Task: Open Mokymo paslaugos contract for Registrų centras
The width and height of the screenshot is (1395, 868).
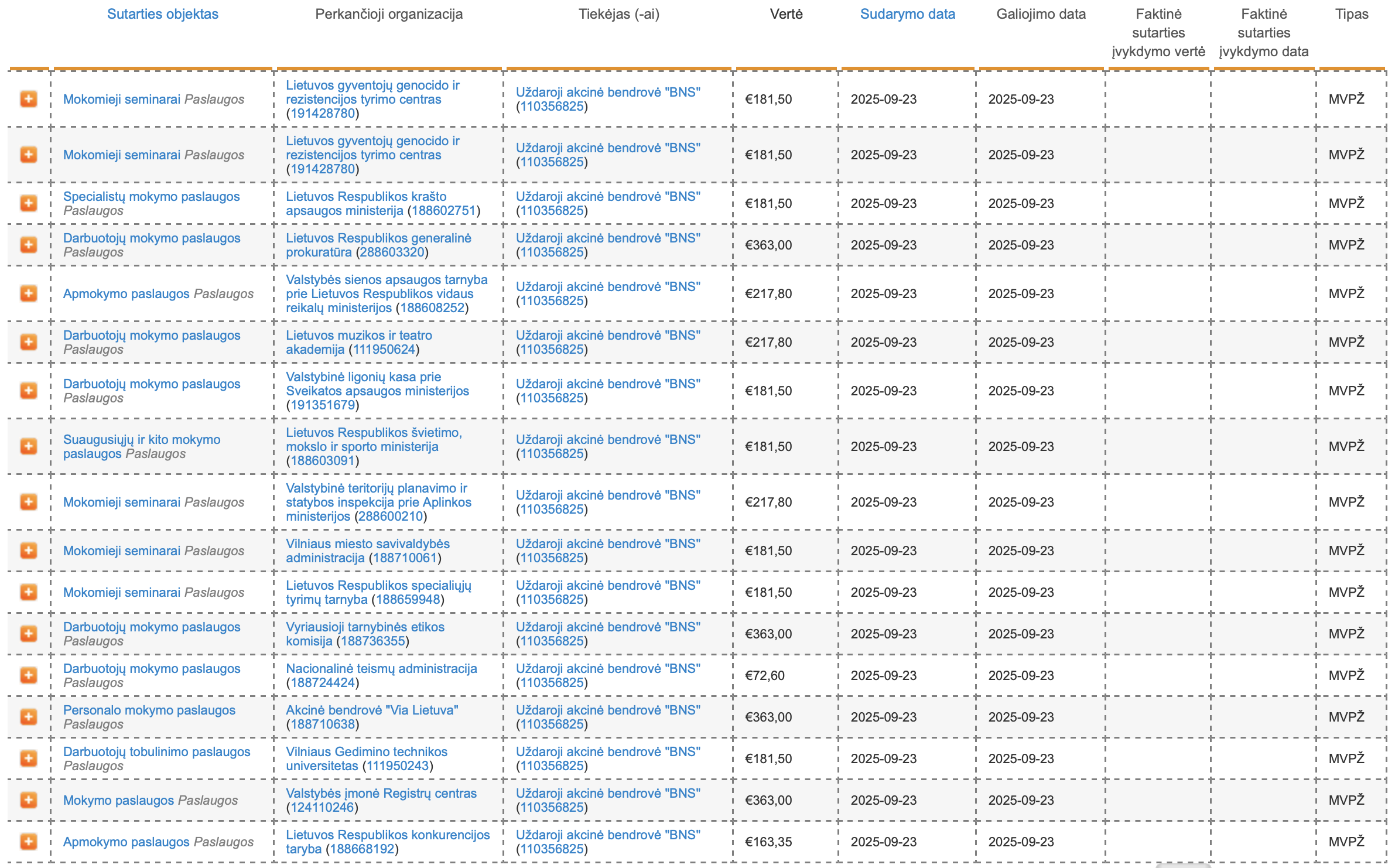Action: coord(118,800)
